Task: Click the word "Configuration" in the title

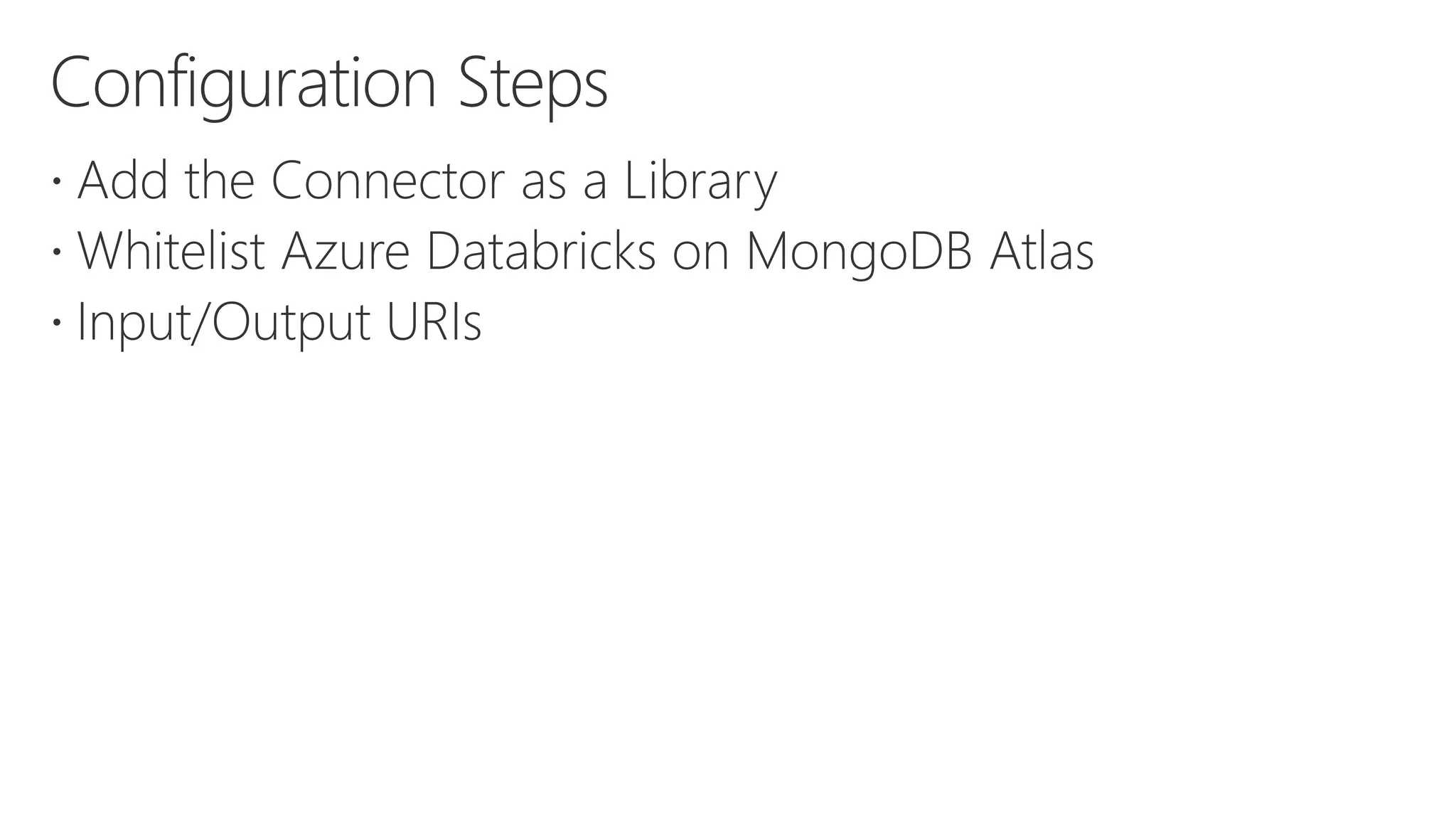Action: (243, 83)
